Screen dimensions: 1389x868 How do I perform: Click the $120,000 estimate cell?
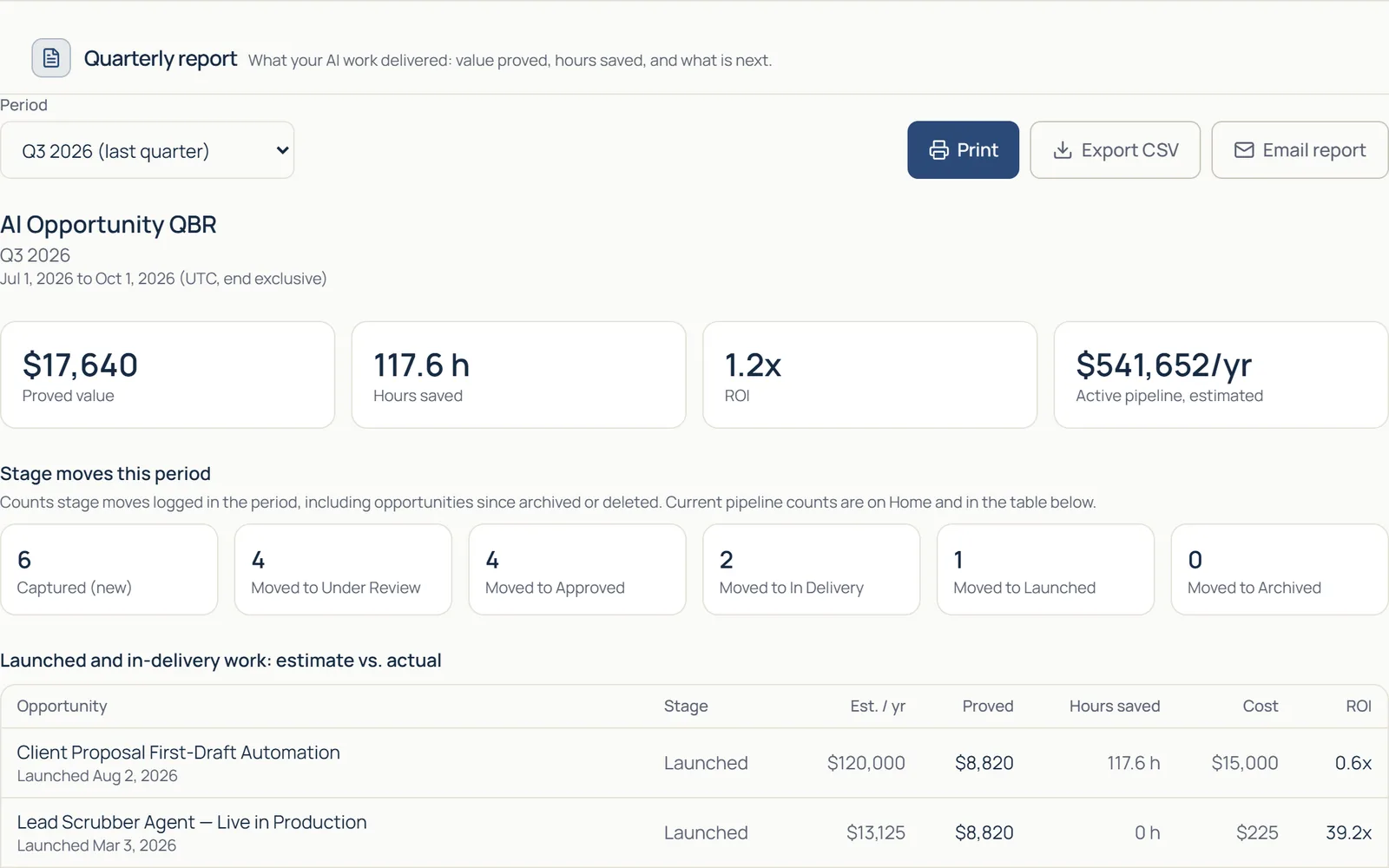point(866,763)
